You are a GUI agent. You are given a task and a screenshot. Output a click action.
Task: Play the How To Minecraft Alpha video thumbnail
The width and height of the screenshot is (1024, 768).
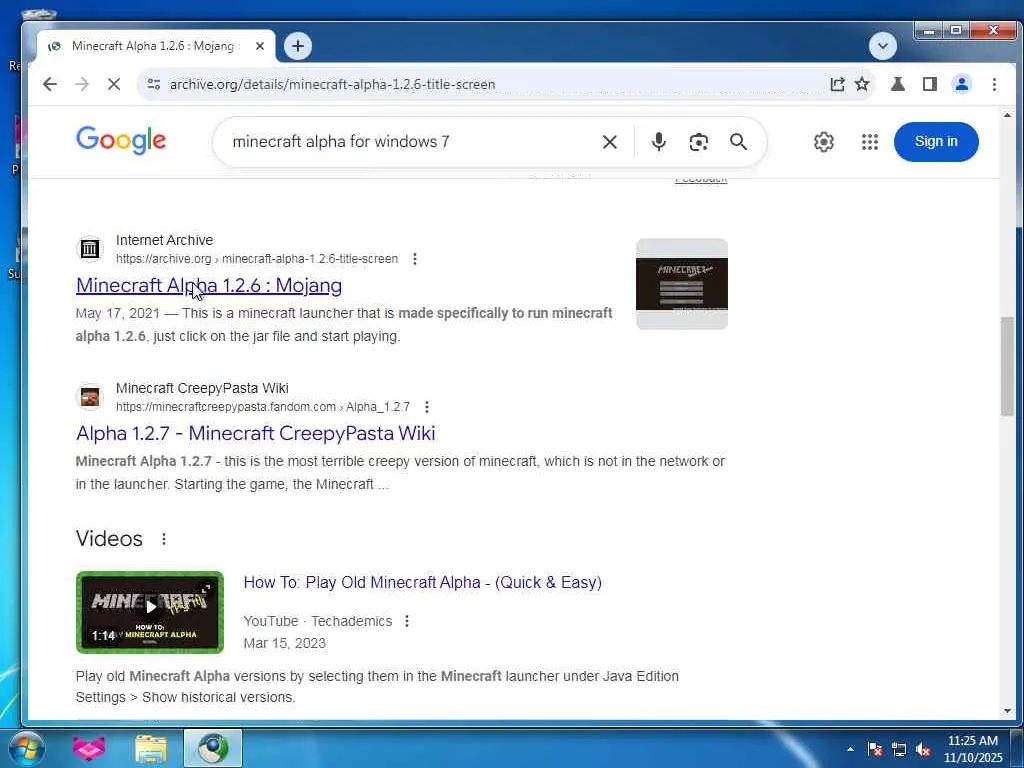tap(150, 612)
